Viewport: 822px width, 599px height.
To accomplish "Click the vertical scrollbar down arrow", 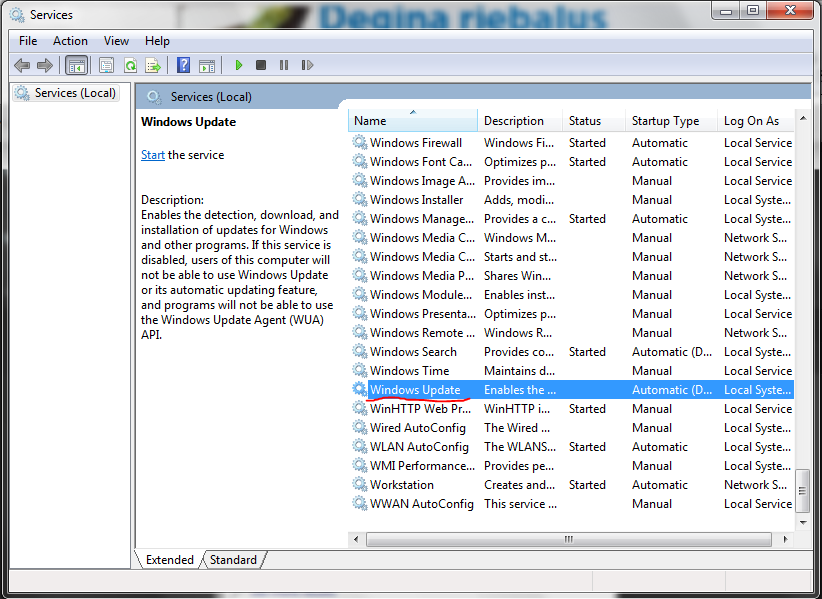I will pos(803,522).
